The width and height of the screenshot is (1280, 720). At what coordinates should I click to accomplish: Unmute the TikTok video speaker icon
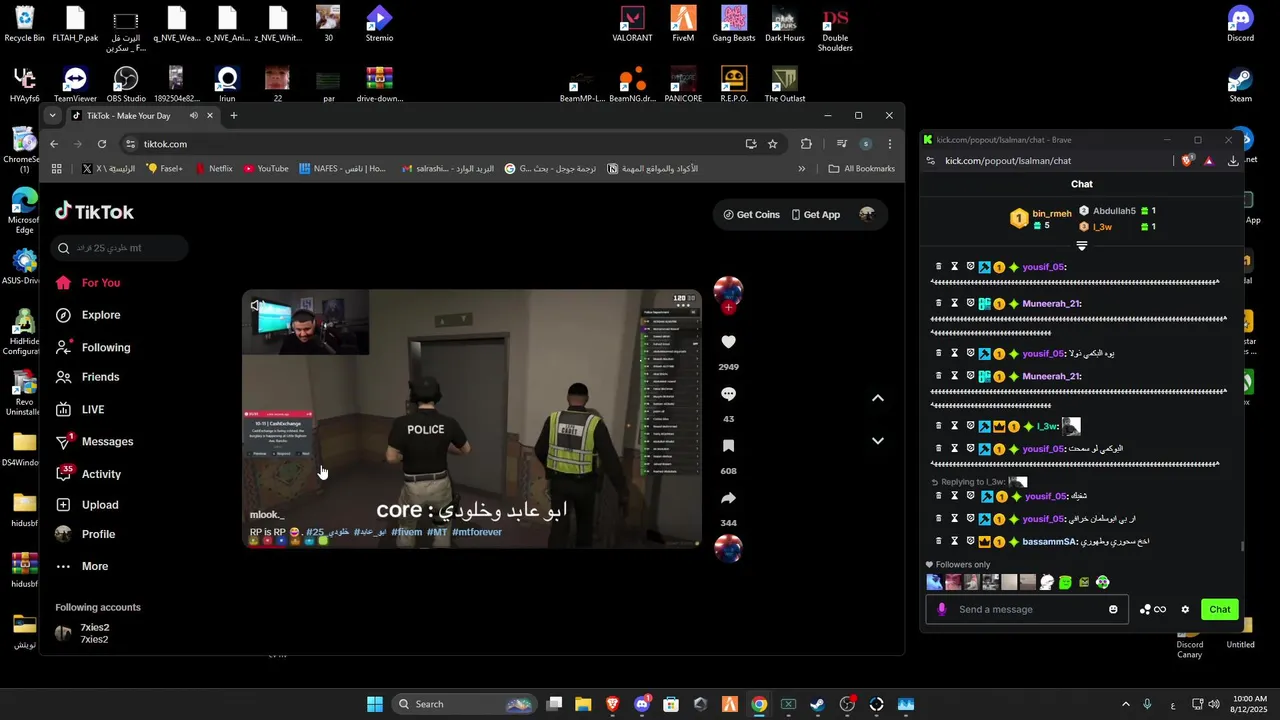[257, 305]
